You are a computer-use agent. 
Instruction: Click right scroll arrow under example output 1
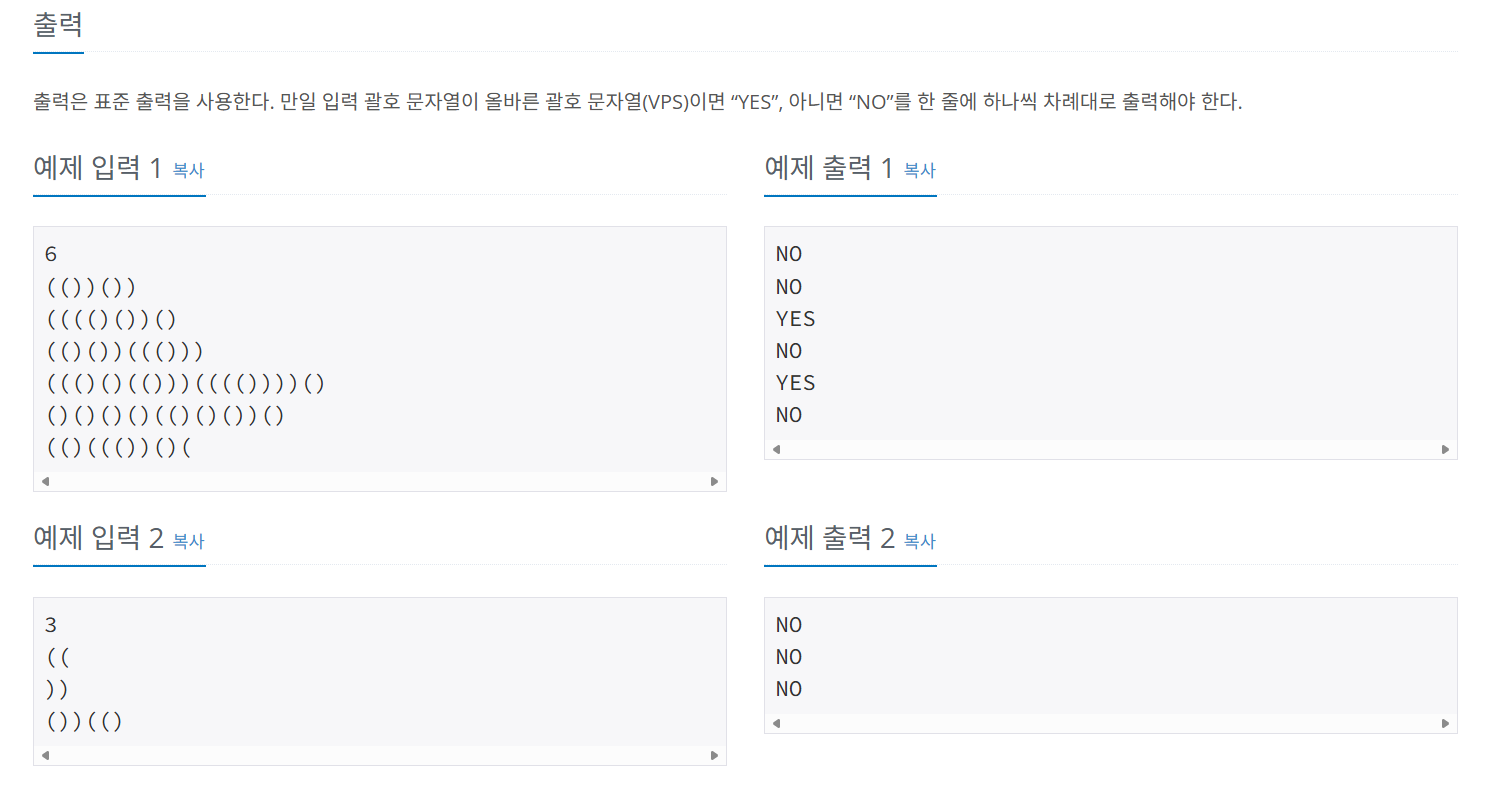[1445, 449]
